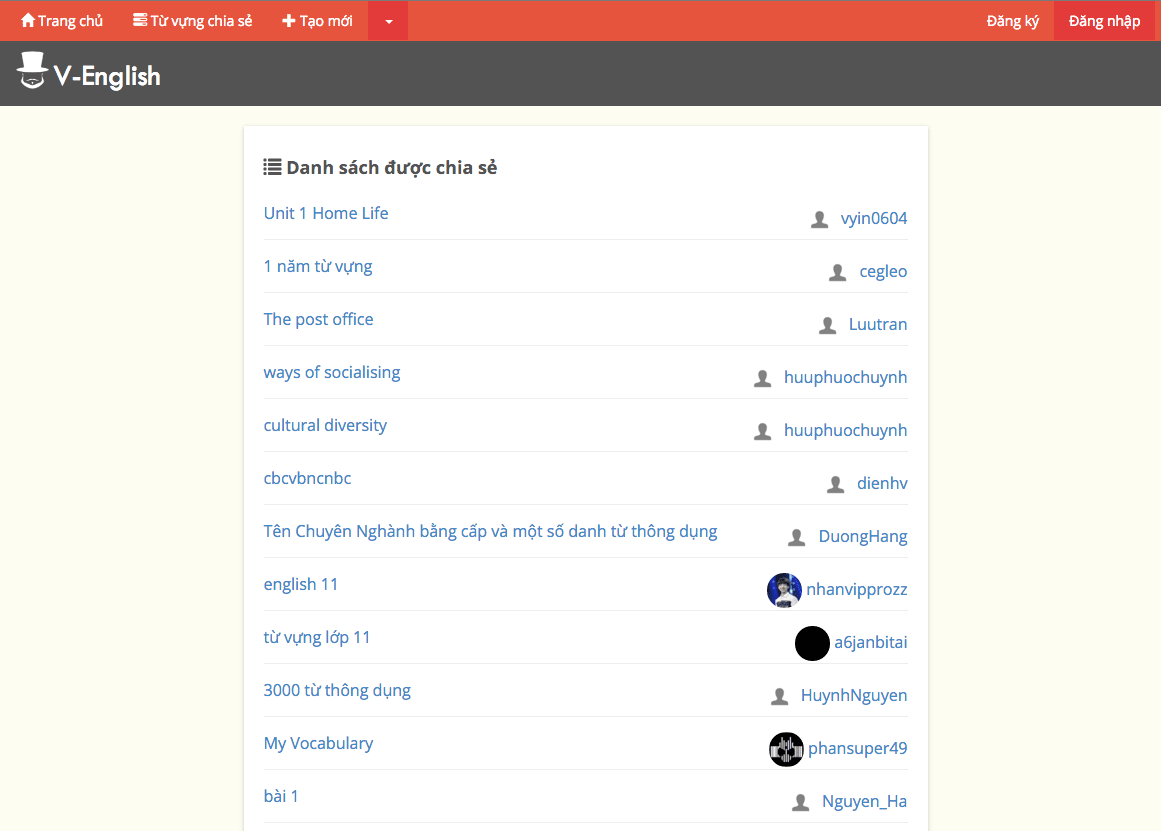
Task: Click nhanvipprozz's profile avatar picture
Action: tap(784, 590)
